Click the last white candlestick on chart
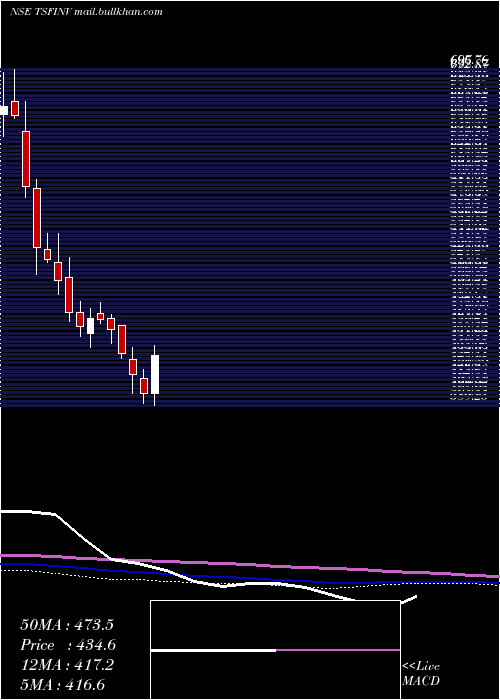This screenshot has height=700, width=500. [x=155, y=375]
